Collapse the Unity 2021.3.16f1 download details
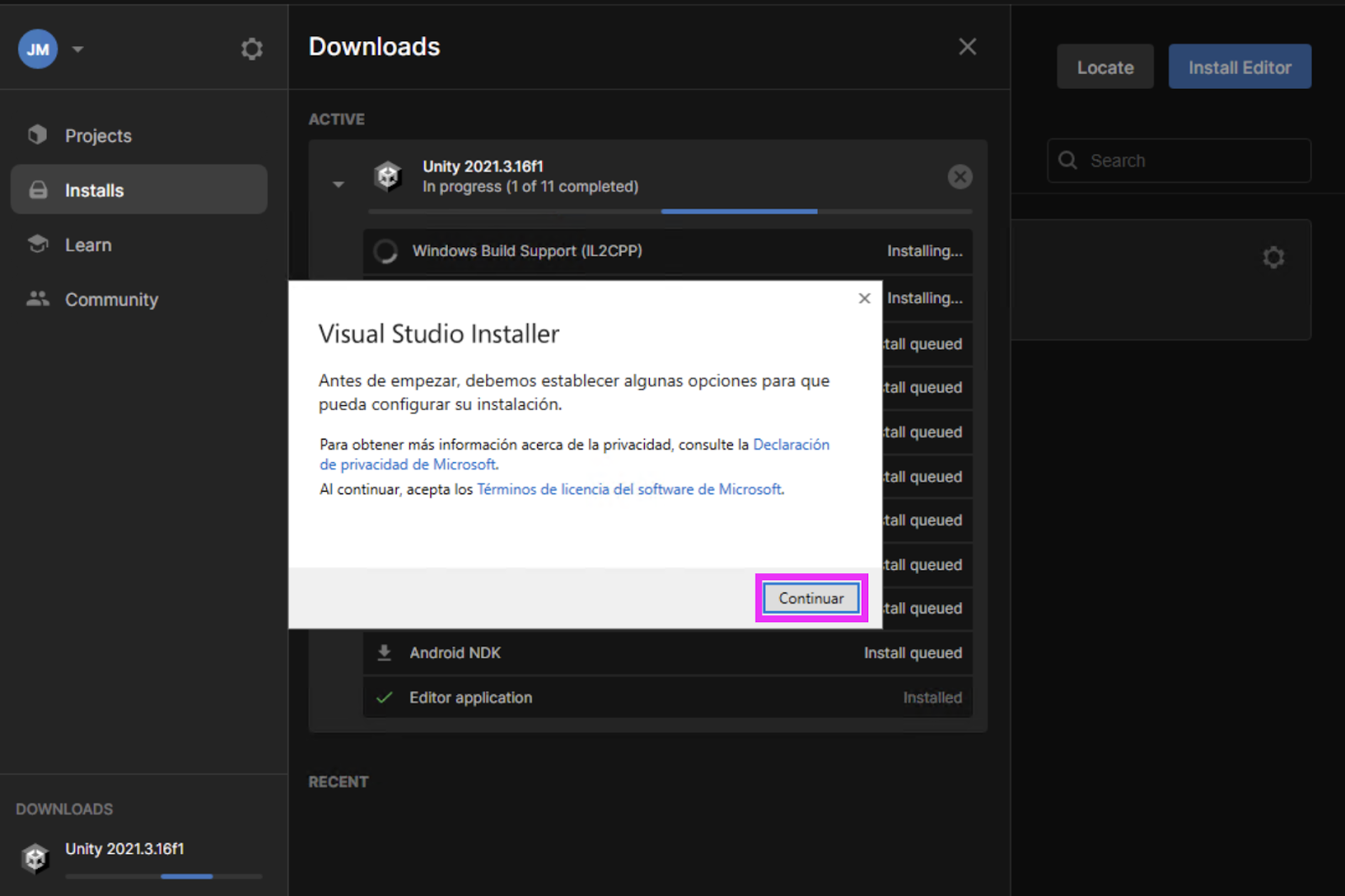 (338, 184)
